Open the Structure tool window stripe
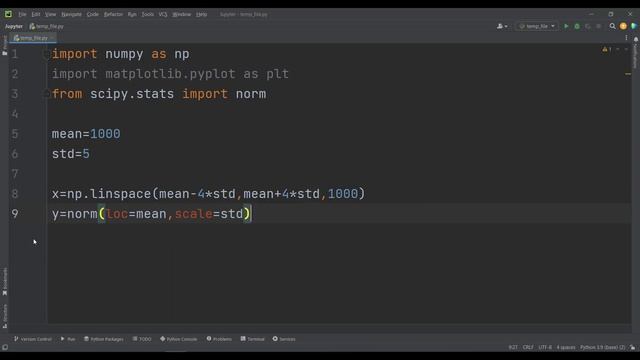Viewport: 640px width, 360px height. (x=4, y=316)
